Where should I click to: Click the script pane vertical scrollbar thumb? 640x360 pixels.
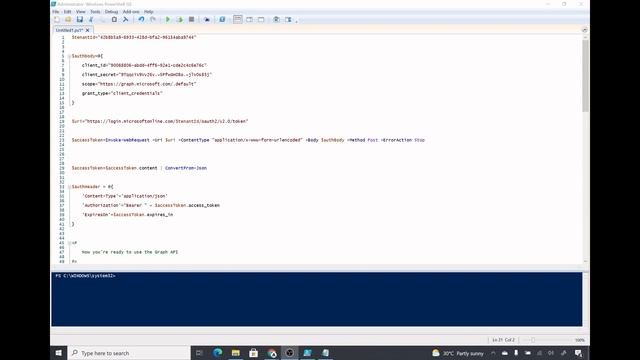point(585,76)
